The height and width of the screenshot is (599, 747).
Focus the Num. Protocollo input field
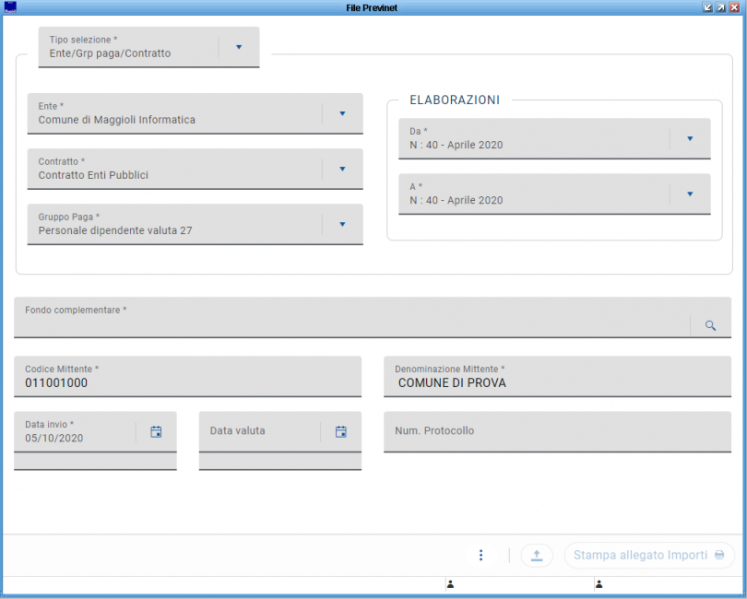tap(557, 432)
